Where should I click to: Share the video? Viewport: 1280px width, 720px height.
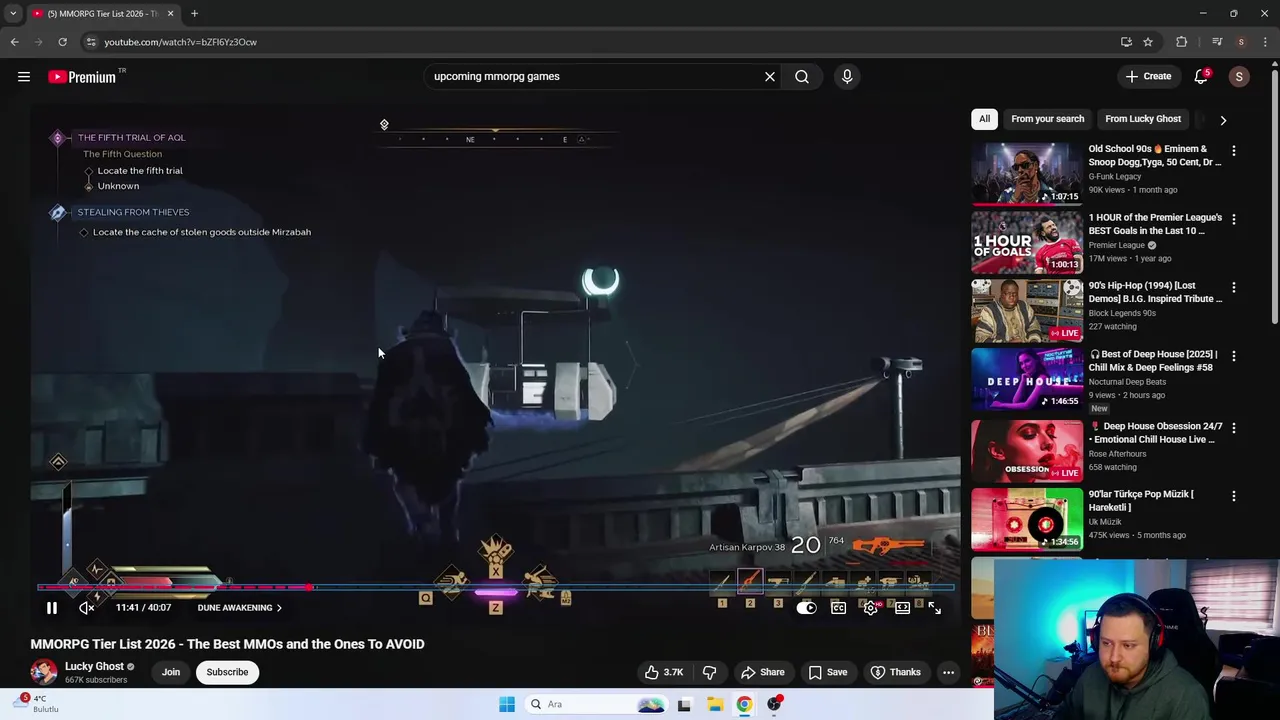763,672
